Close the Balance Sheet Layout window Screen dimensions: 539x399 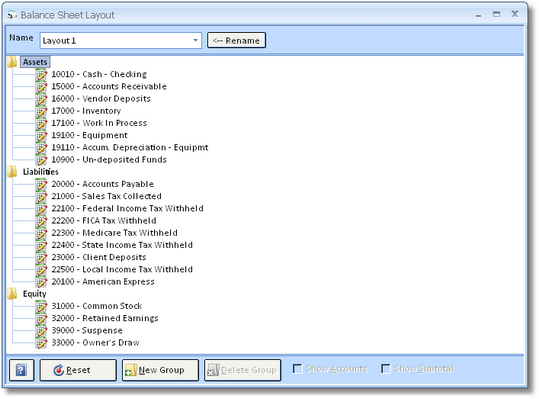click(x=515, y=14)
